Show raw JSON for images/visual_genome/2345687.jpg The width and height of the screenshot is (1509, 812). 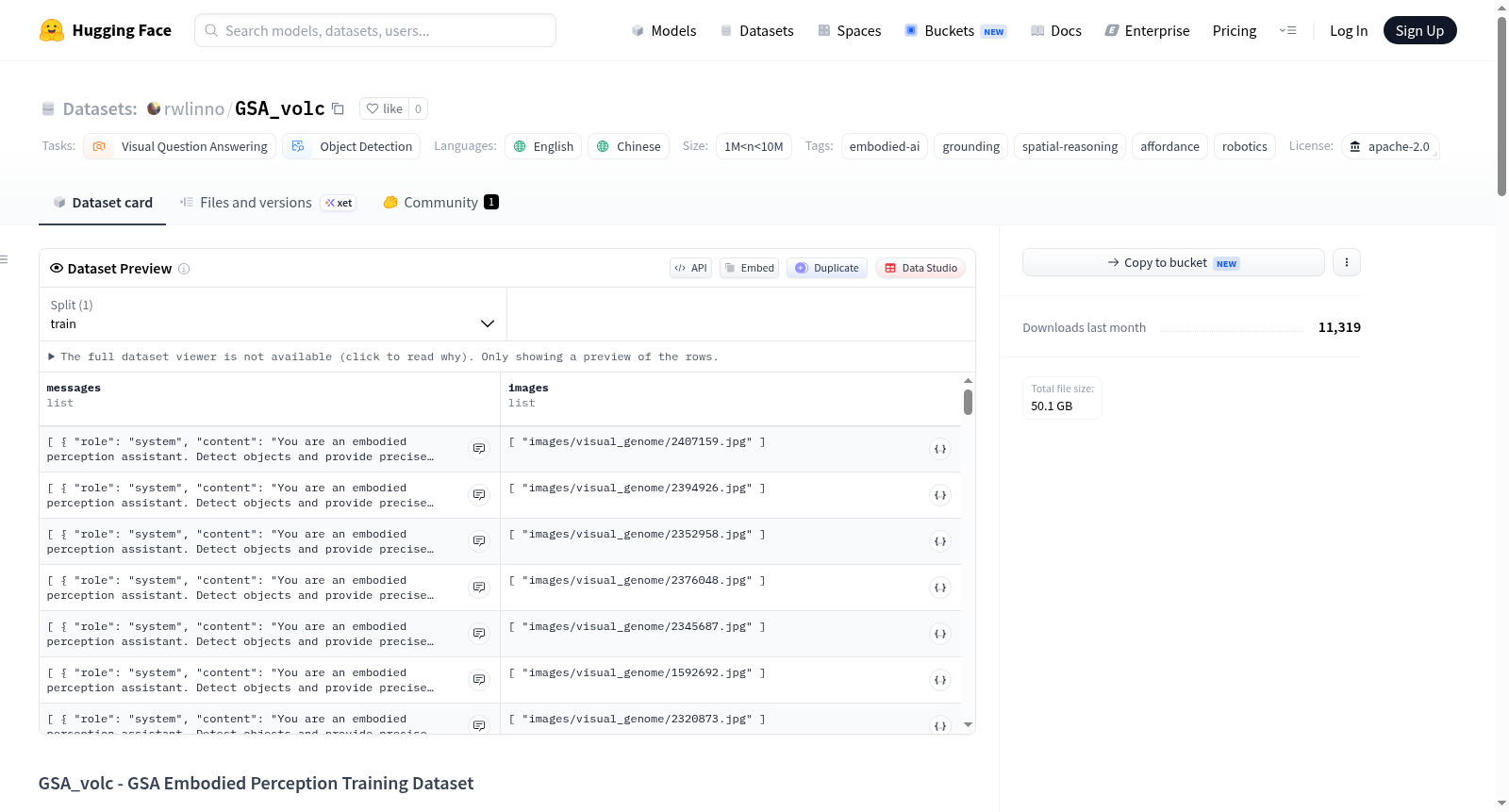pos(940,634)
